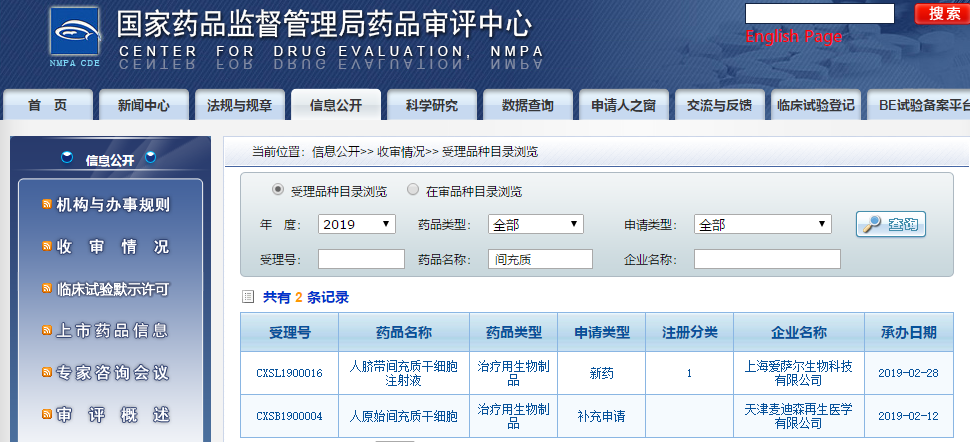Select the 在审品种目录浏览 radio button
The height and width of the screenshot is (442, 970).
point(413,190)
